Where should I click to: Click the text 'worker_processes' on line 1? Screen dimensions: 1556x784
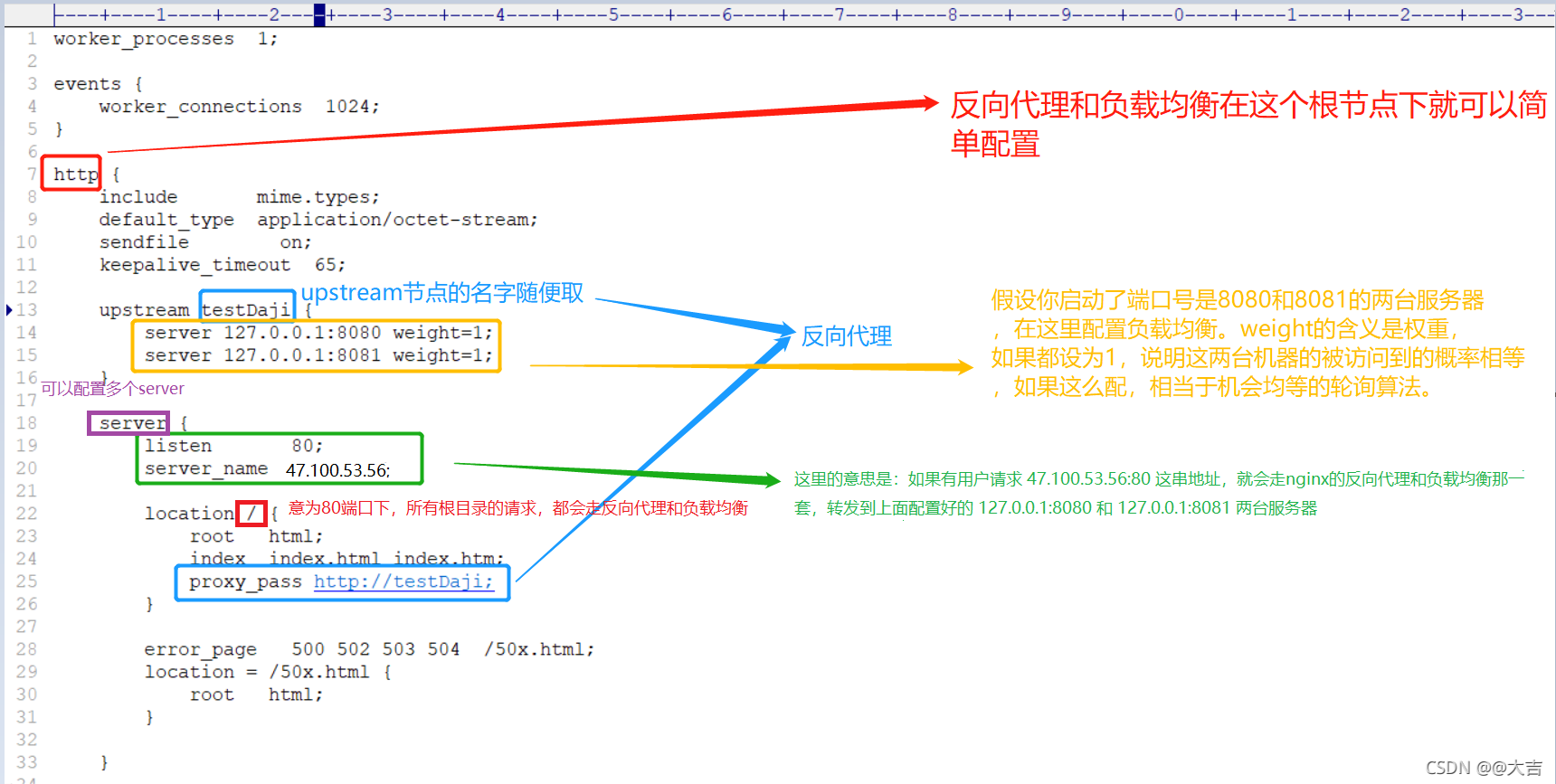pyautogui.click(x=144, y=39)
